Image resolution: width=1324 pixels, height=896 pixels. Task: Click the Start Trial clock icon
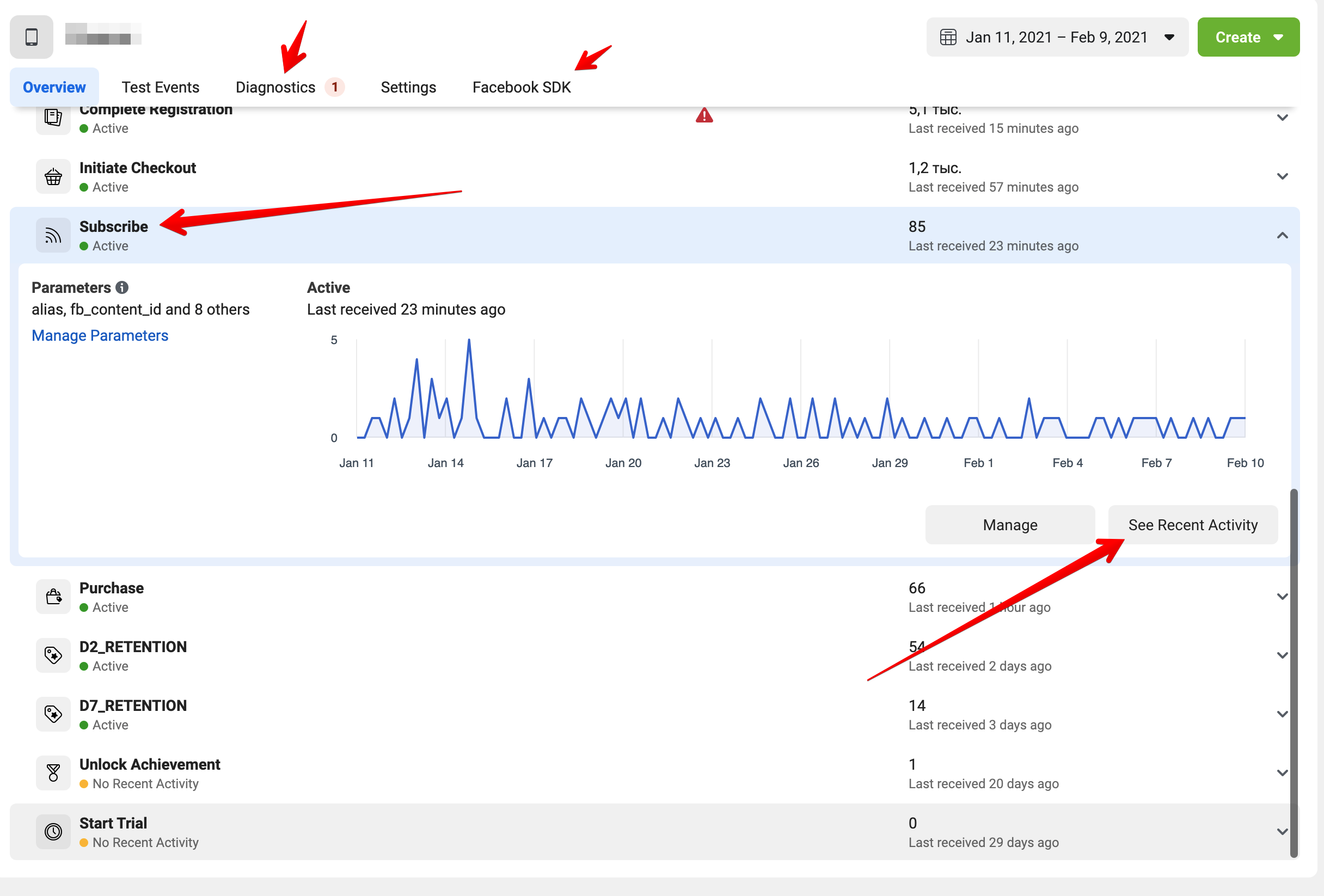point(53,831)
